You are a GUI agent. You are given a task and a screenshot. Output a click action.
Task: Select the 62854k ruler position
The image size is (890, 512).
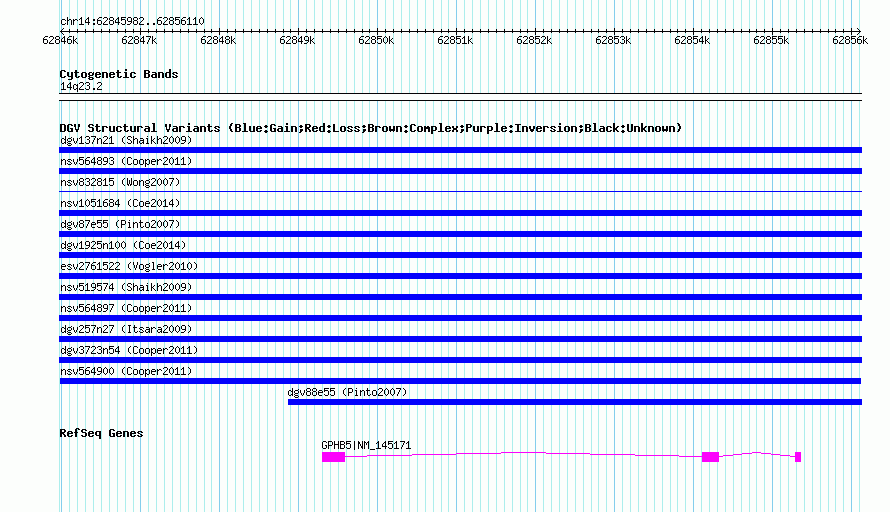692,40
